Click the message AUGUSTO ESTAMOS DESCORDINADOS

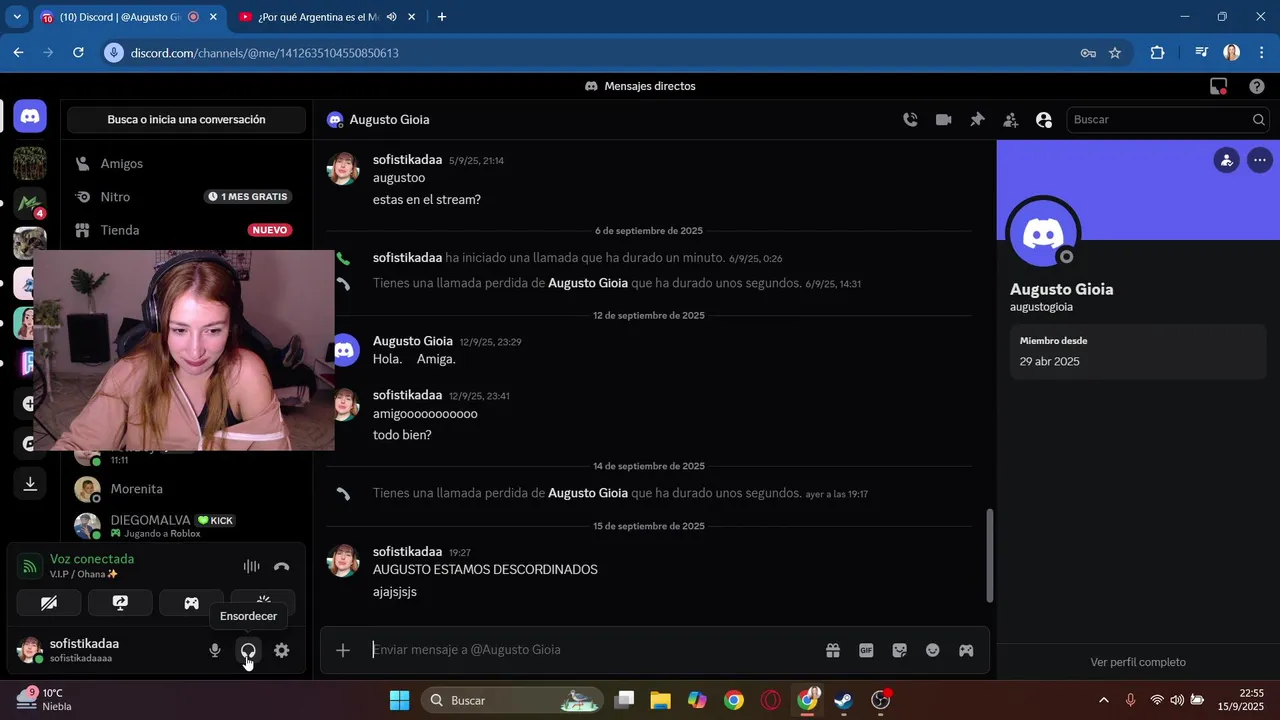click(x=485, y=570)
